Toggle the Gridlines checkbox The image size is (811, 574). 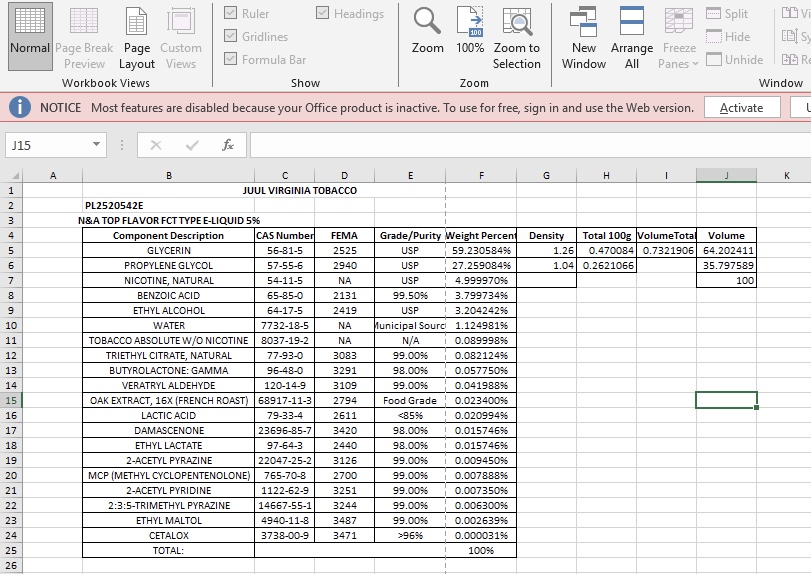(x=231, y=36)
